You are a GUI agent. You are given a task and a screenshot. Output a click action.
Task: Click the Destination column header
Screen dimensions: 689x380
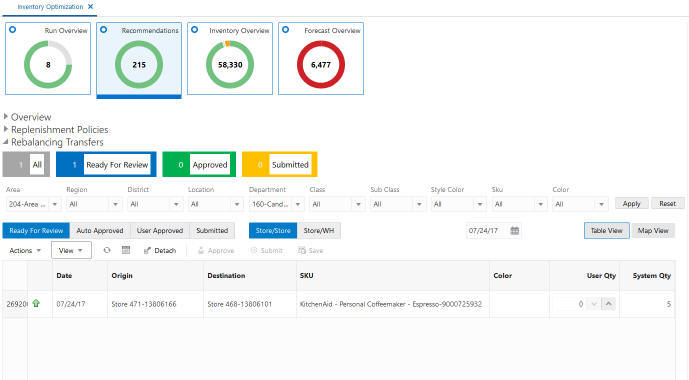point(250,276)
